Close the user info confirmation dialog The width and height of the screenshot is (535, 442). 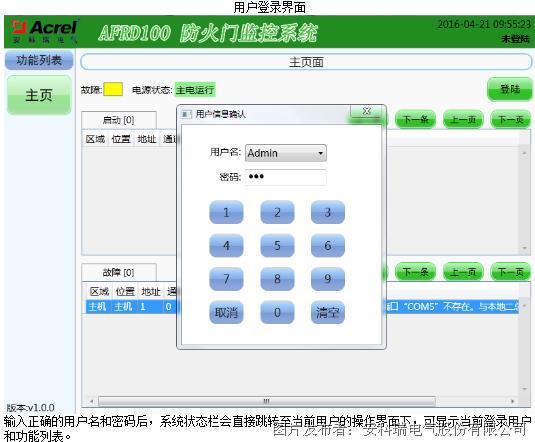click(x=366, y=111)
